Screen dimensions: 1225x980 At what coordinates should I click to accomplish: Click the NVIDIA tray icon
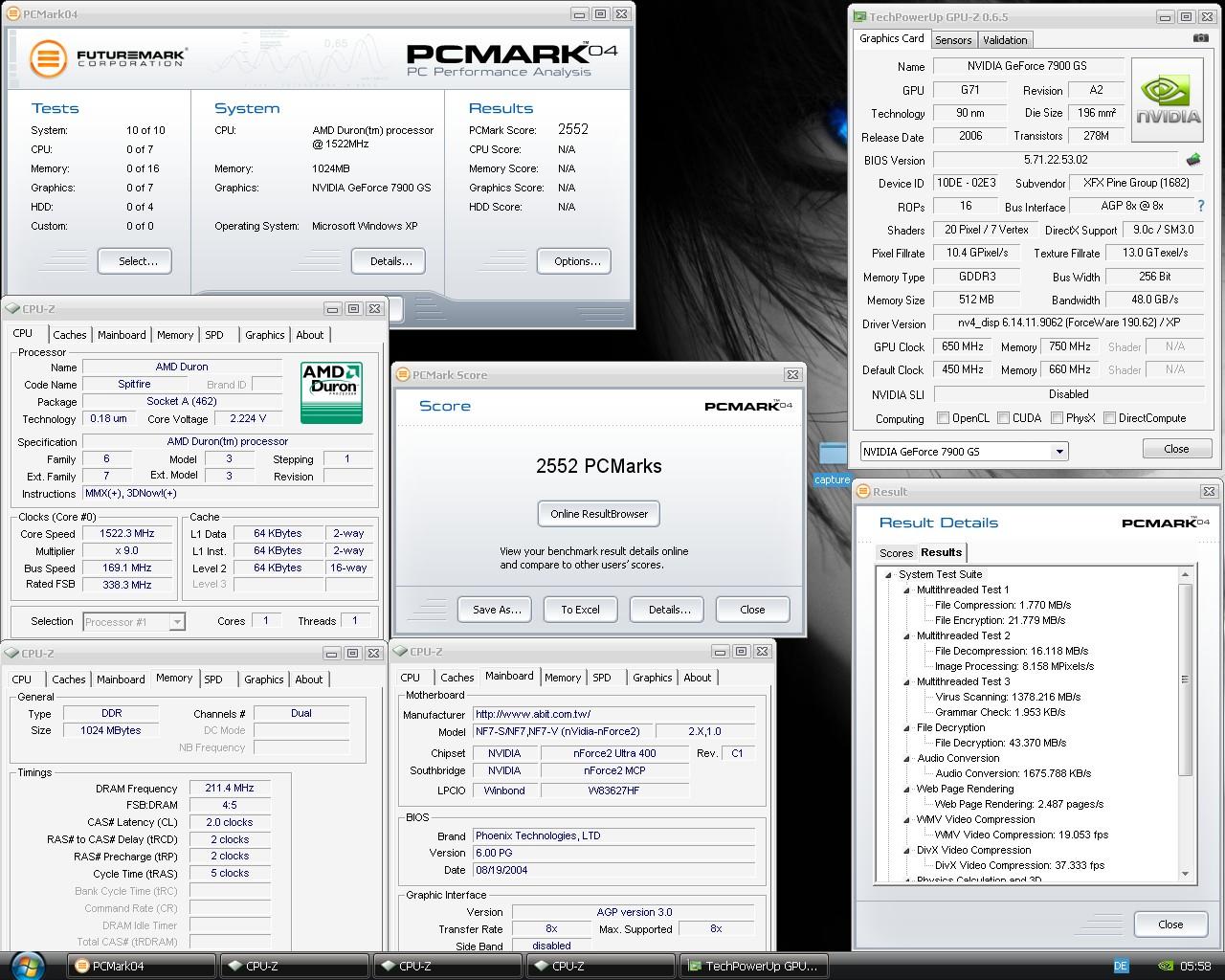1165,966
